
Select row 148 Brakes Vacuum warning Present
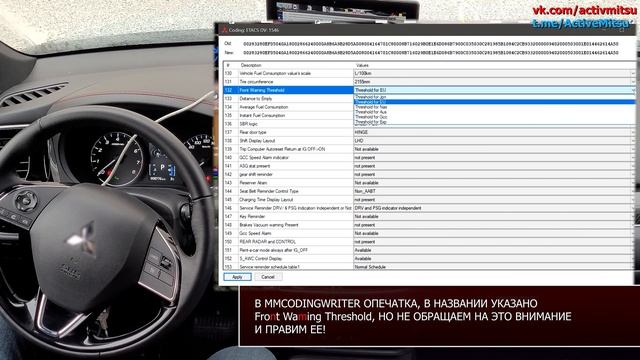coord(288,225)
